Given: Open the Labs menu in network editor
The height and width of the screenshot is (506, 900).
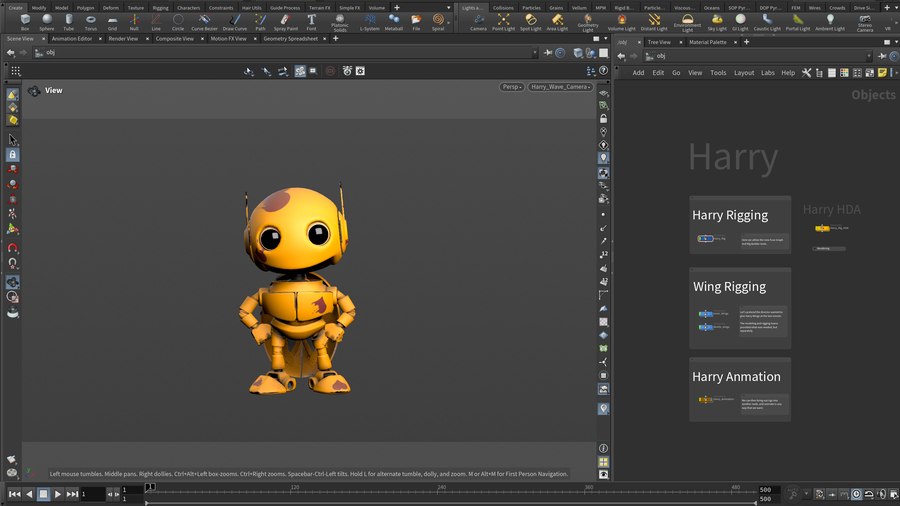Looking at the screenshot, I should coord(768,73).
